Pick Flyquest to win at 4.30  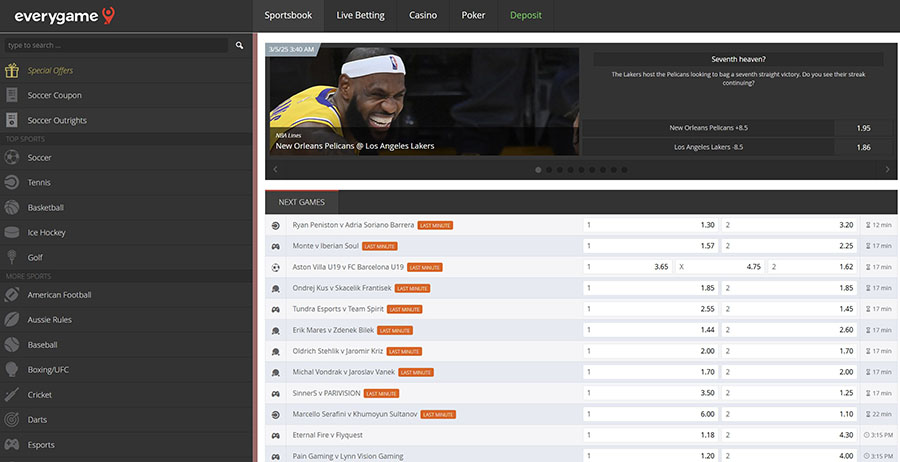(x=789, y=435)
